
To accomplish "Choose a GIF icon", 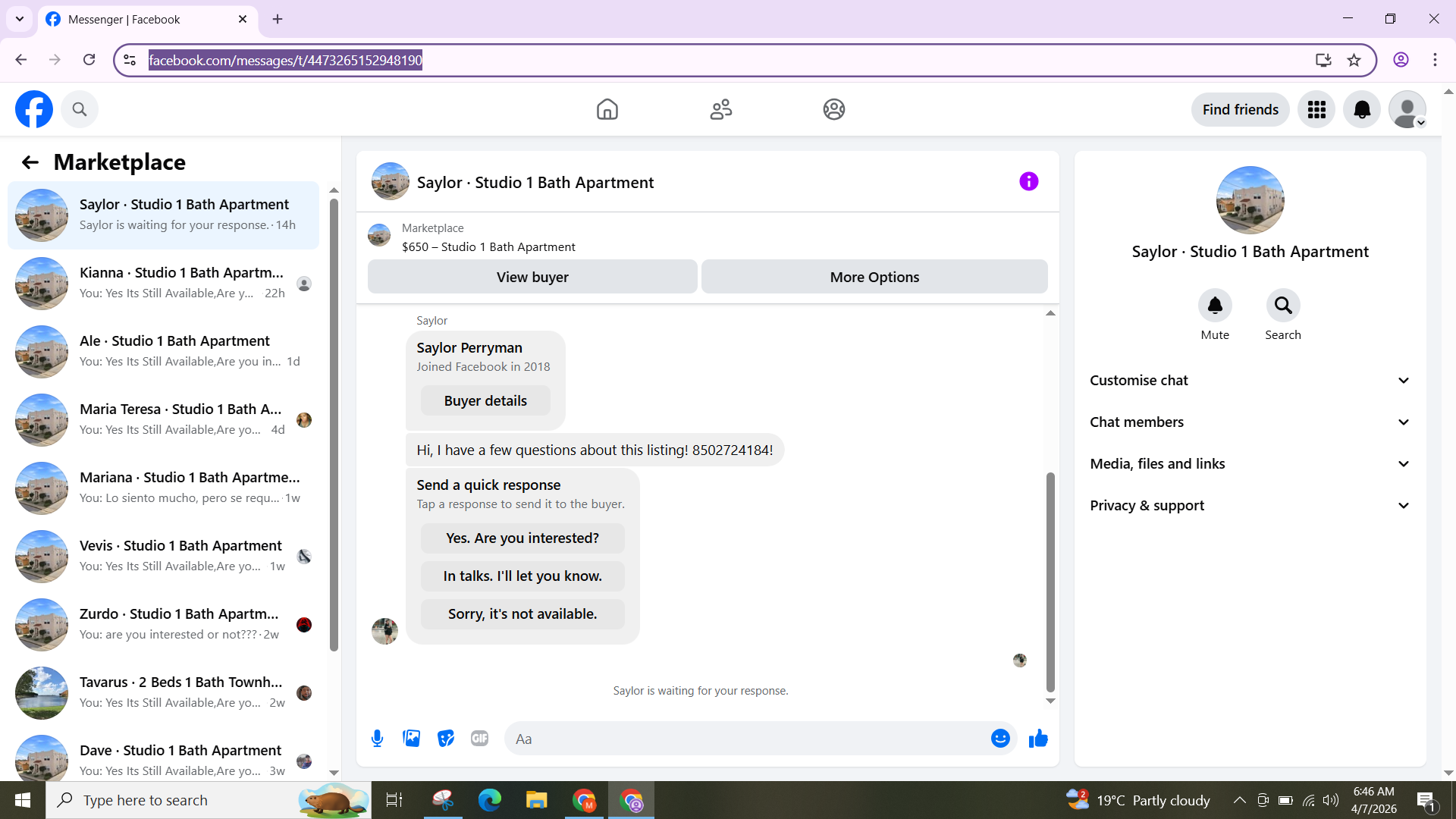I will pyautogui.click(x=480, y=738).
